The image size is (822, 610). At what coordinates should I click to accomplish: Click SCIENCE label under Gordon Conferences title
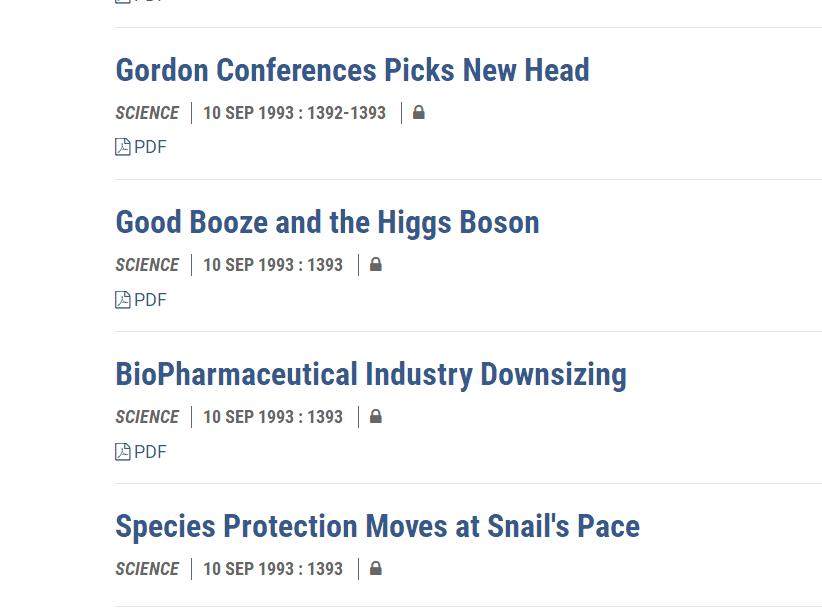click(x=147, y=113)
